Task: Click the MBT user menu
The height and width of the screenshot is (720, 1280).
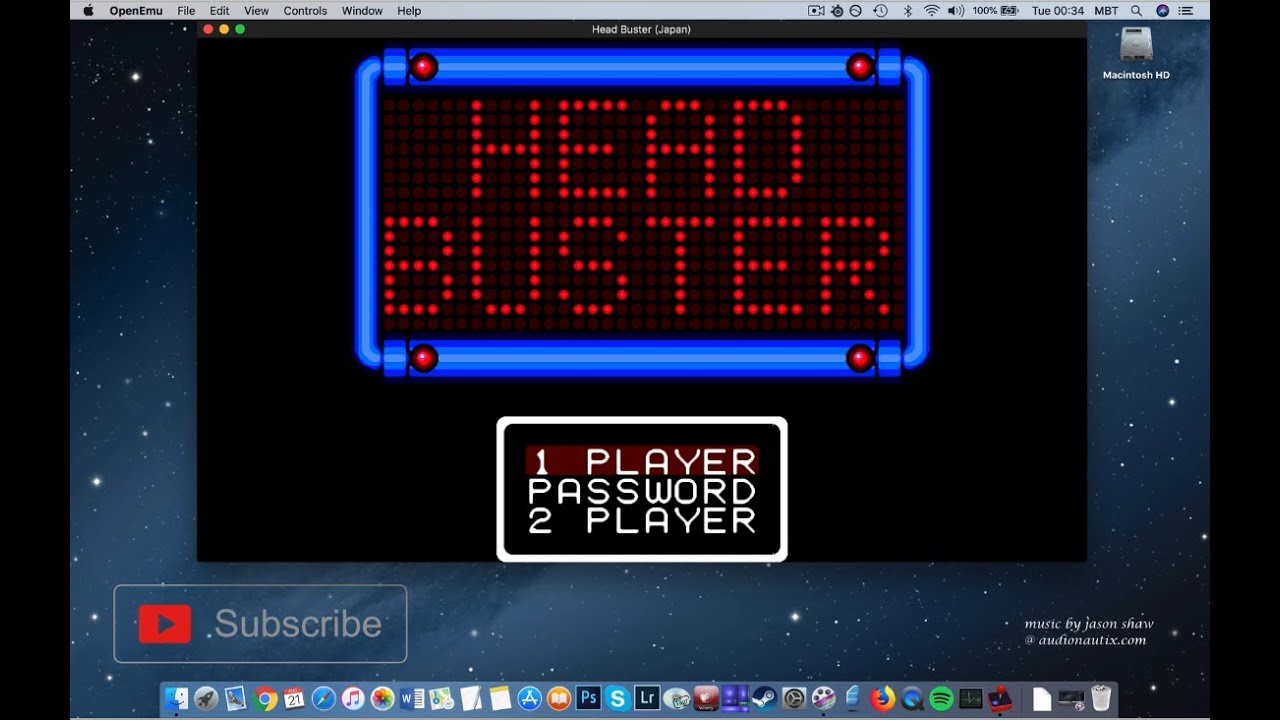Action: (x=1106, y=11)
